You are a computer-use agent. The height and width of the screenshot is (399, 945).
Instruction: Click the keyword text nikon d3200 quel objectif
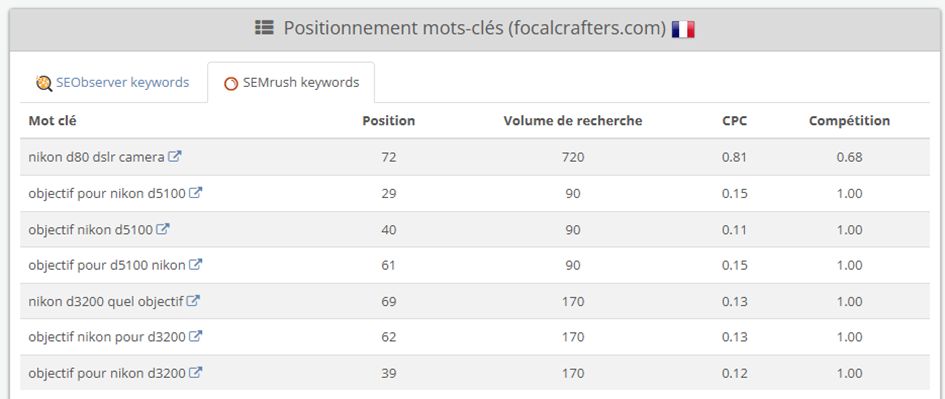coord(105,301)
